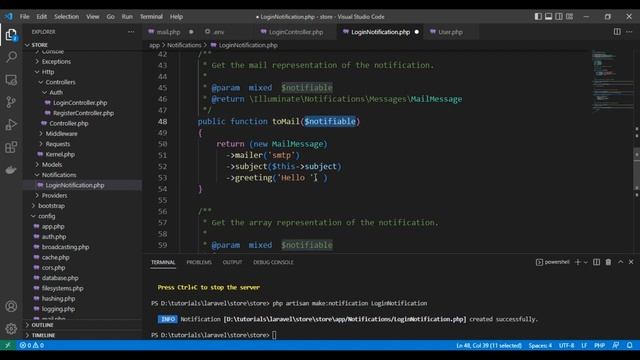This screenshot has height=360, width=640.
Task: Switch to mail.php editor tab
Action: (x=169, y=32)
